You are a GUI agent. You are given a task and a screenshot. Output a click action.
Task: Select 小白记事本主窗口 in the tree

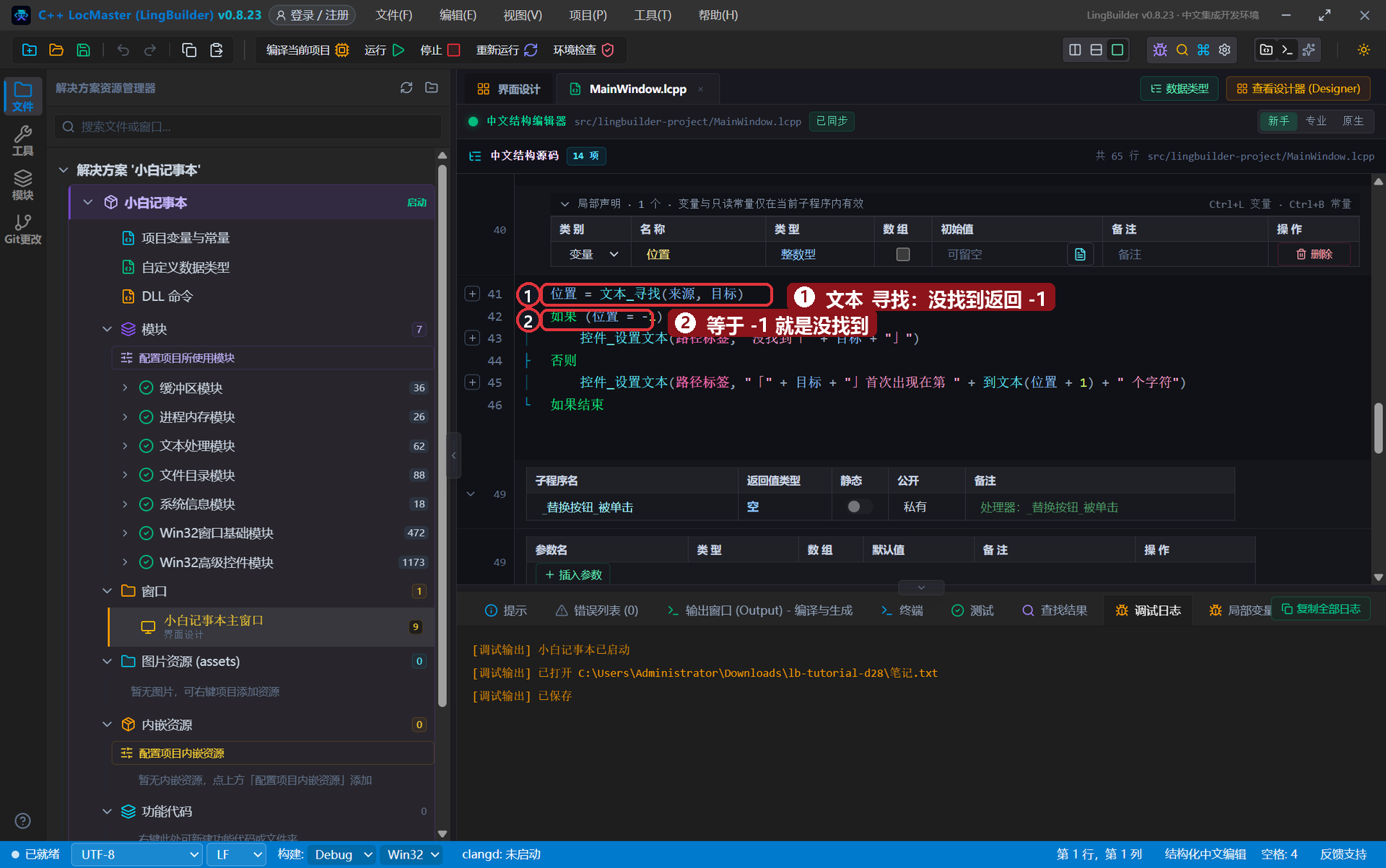tap(271, 626)
